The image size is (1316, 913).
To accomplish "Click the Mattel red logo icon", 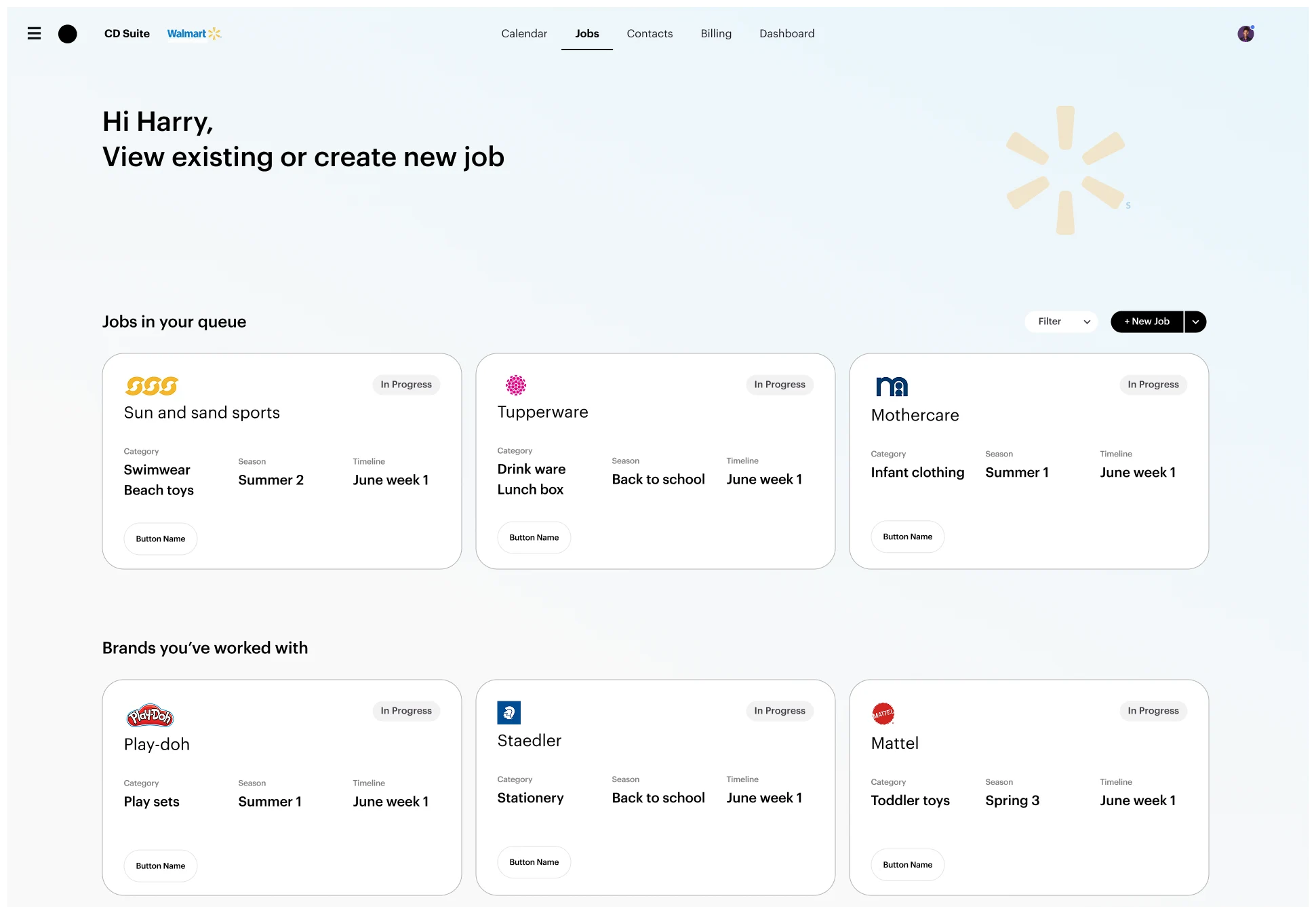I will point(883,714).
